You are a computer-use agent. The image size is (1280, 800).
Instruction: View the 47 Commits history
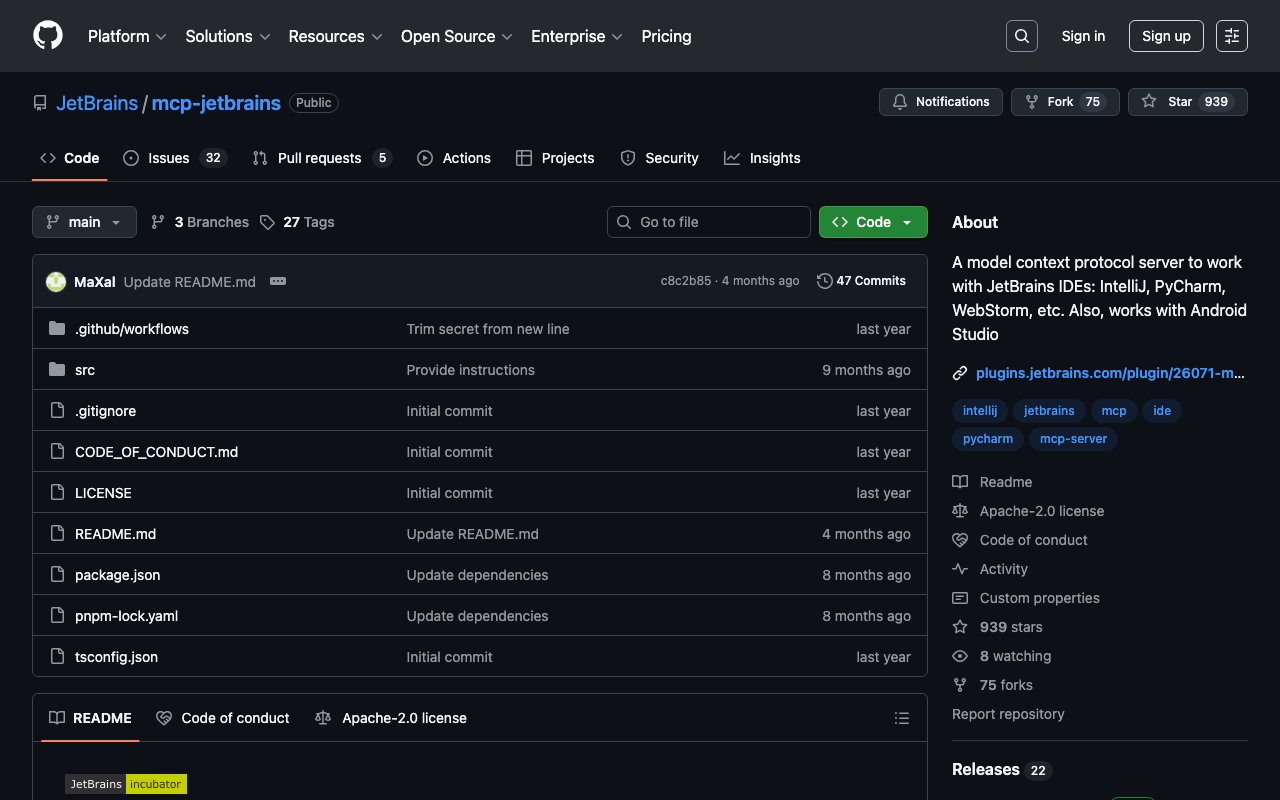click(x=861, y=281)
